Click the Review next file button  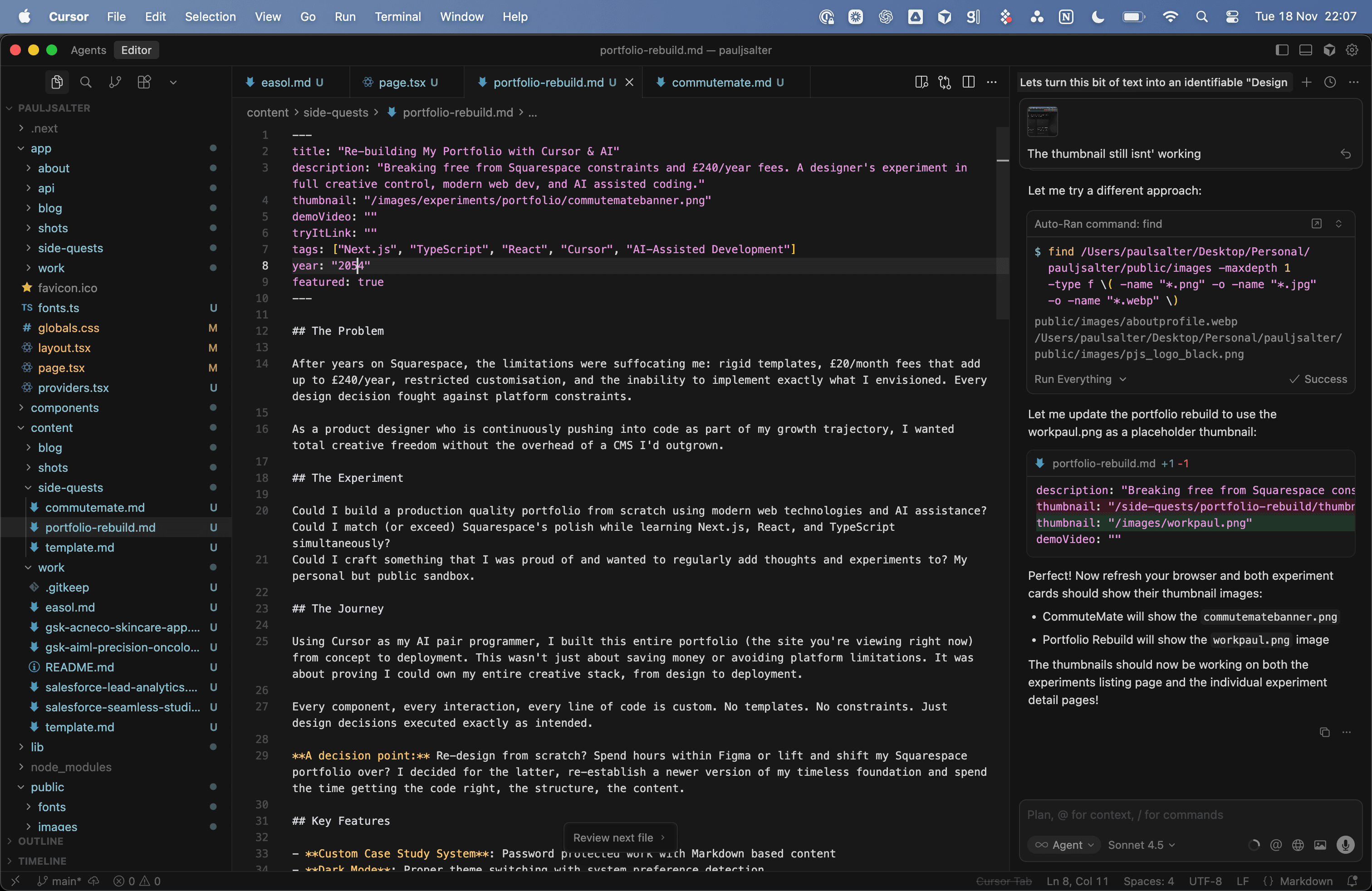pyautogui.click(x=620, y=837)
